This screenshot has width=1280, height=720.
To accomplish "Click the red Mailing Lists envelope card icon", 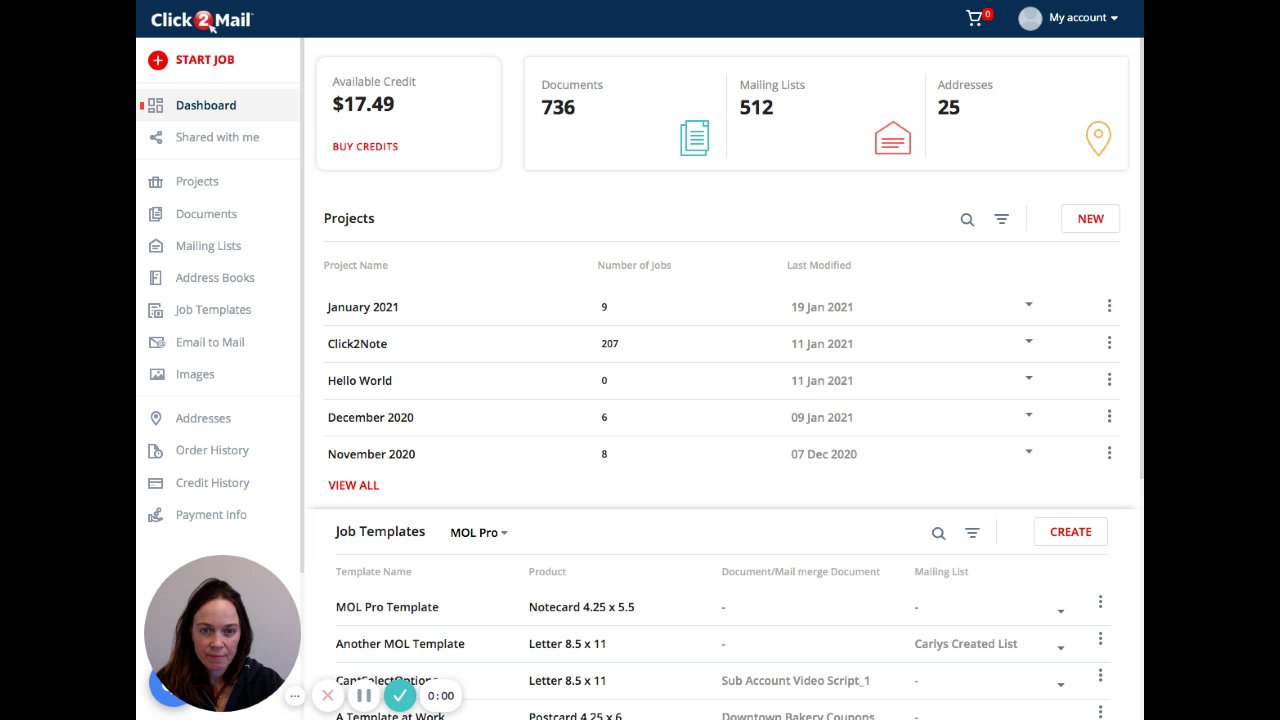I will pyautogui.click(x=893, y=138).
